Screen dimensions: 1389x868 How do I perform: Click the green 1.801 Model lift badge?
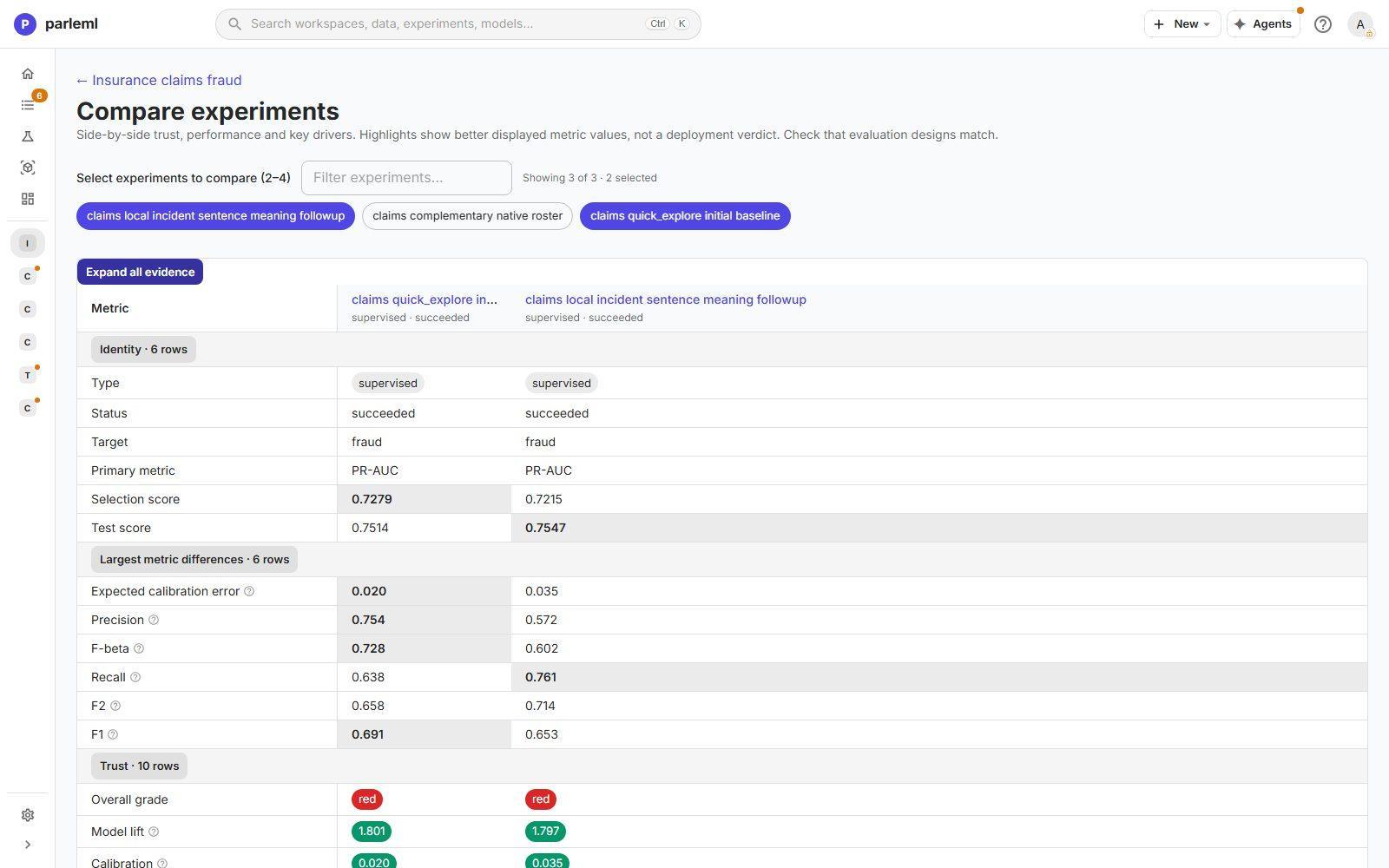pyautogui.click(x=372, y=832)
